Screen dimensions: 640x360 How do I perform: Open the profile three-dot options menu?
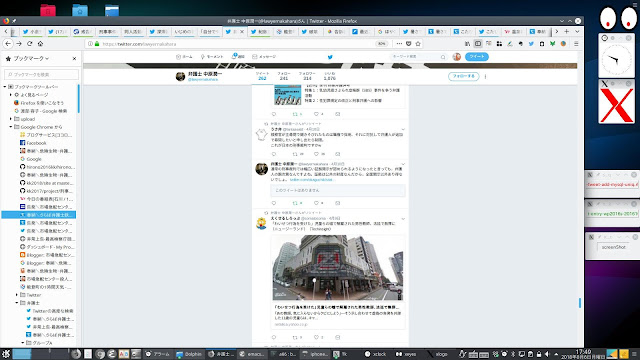point(485,76)
